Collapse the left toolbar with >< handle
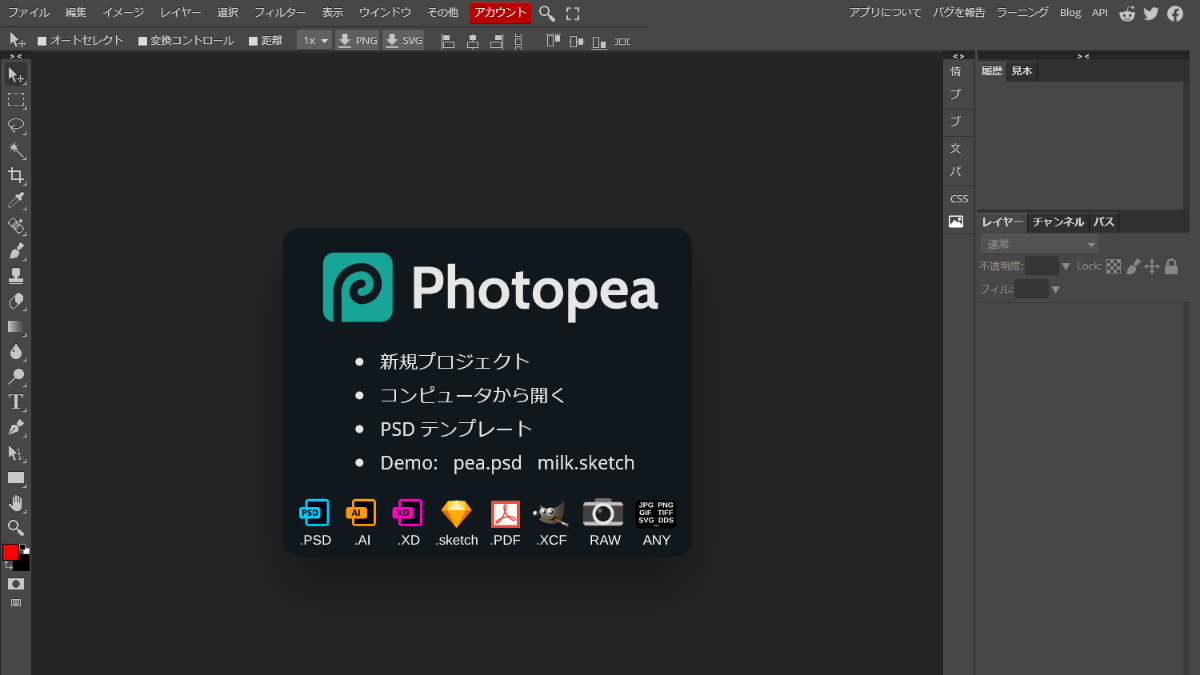The width and height of the screenshot is (1200, 675). (x=16, y=56)
